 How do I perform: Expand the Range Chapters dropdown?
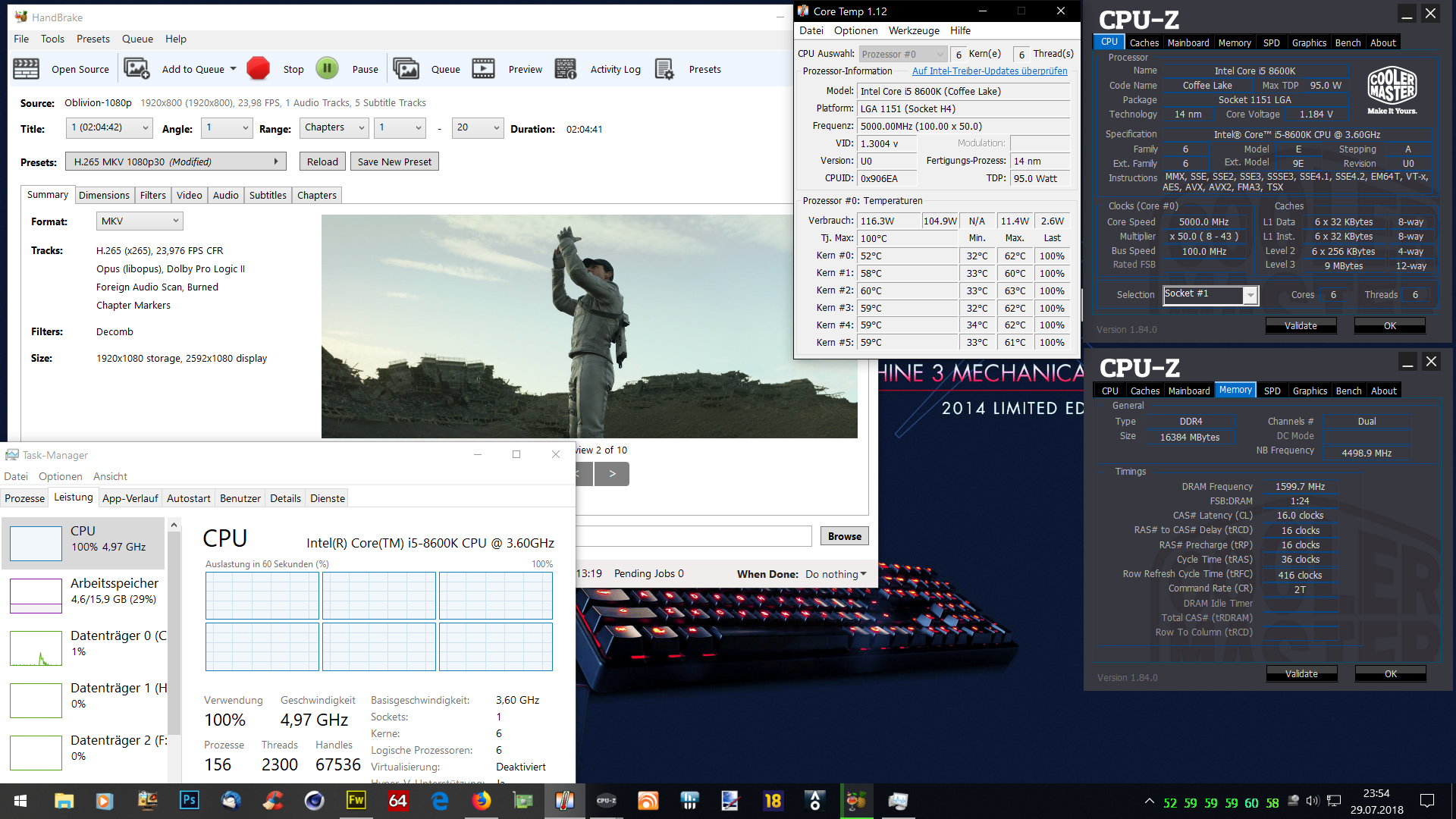coord(334,128)
